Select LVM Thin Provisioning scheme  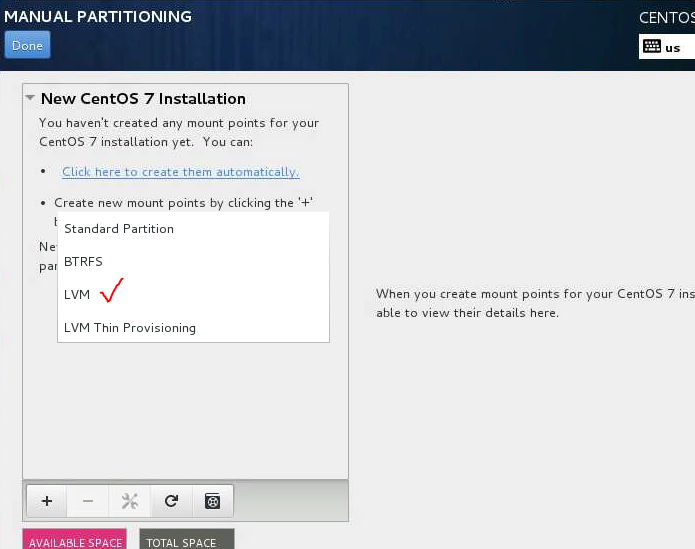click(x=130, y=328)
